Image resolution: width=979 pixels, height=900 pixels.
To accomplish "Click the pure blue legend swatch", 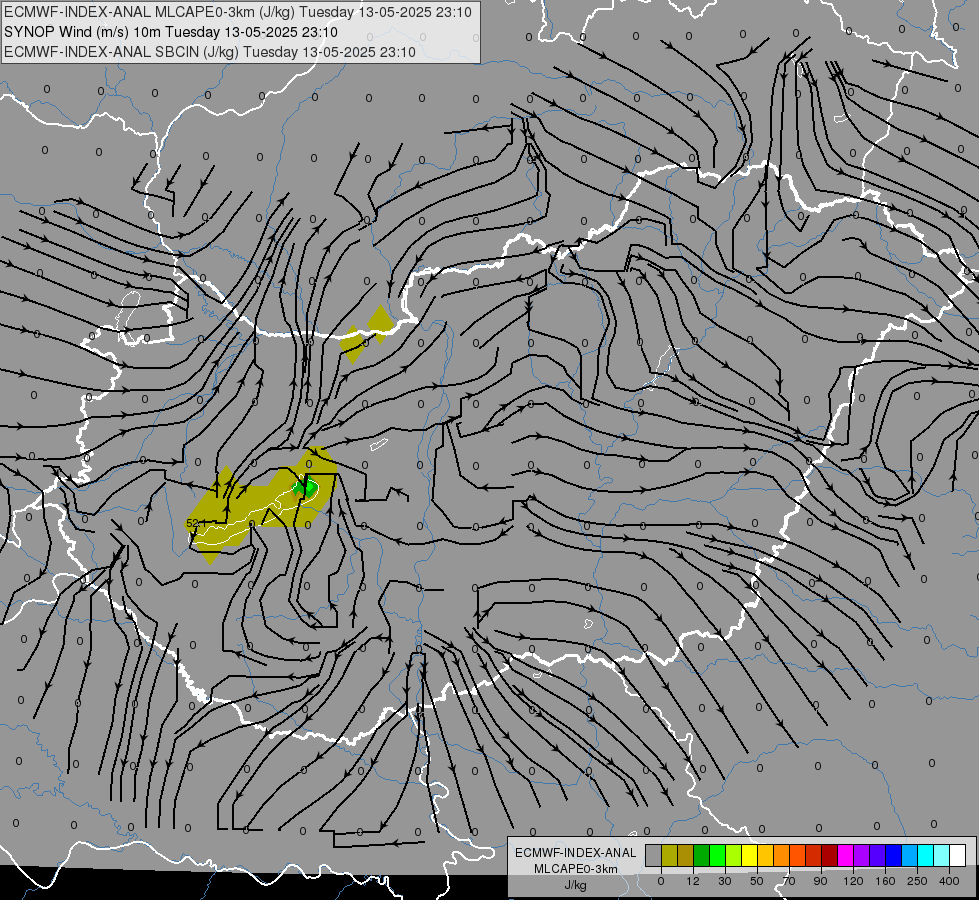I will tap(894, 855).
